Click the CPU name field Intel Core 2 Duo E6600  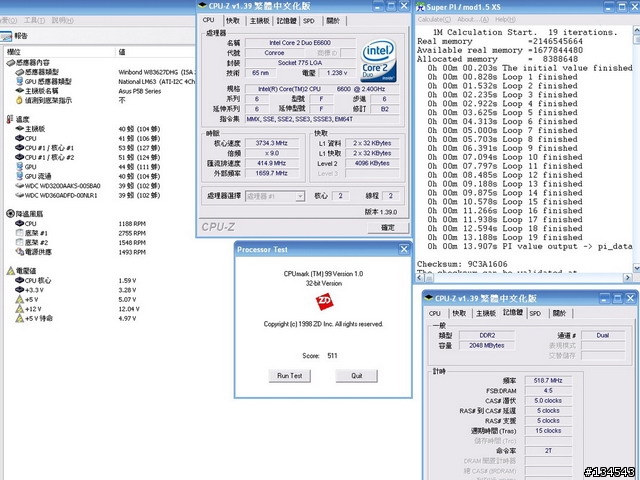[300, 43]
